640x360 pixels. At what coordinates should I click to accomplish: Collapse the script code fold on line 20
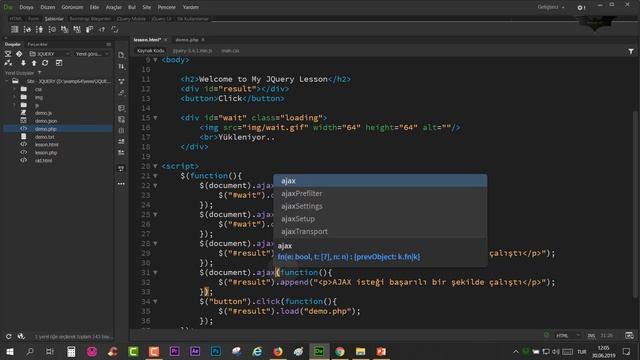click(155, 167)
